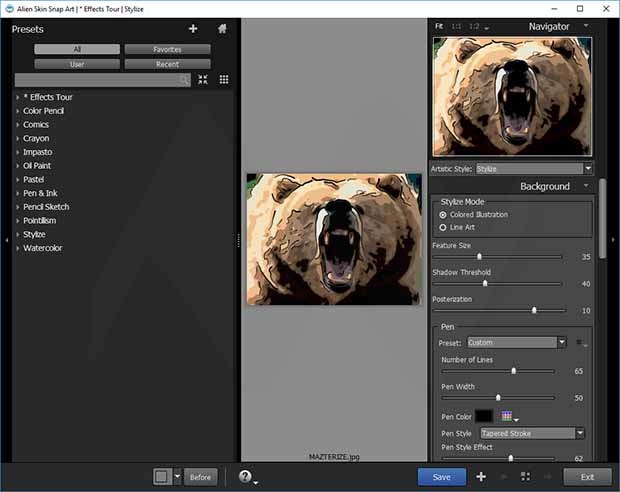Switch presets to grid thumbnail view
The image size is (620, 492).
(x=224, y=79)
